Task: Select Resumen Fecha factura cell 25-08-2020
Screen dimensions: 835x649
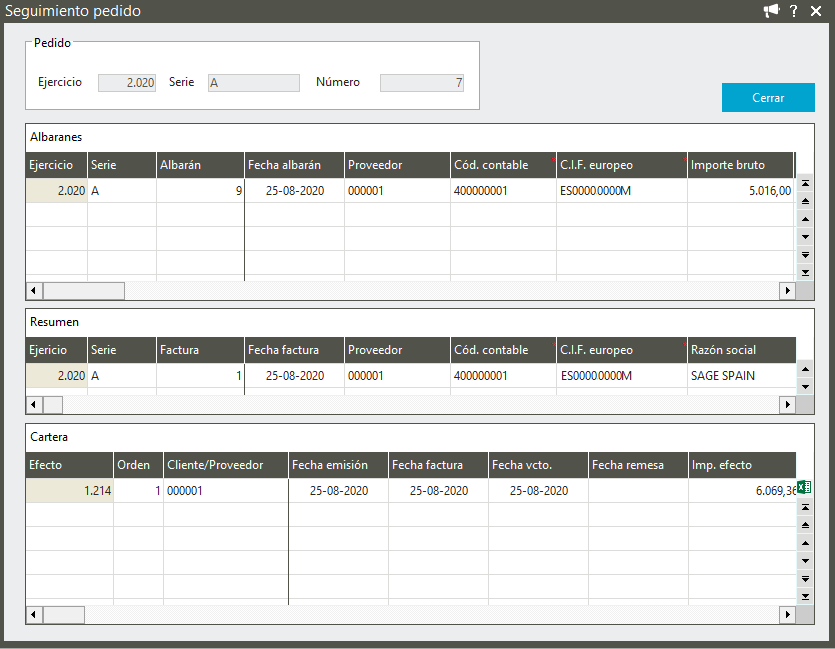Action: pyautogui.click(x=294, y=376)
